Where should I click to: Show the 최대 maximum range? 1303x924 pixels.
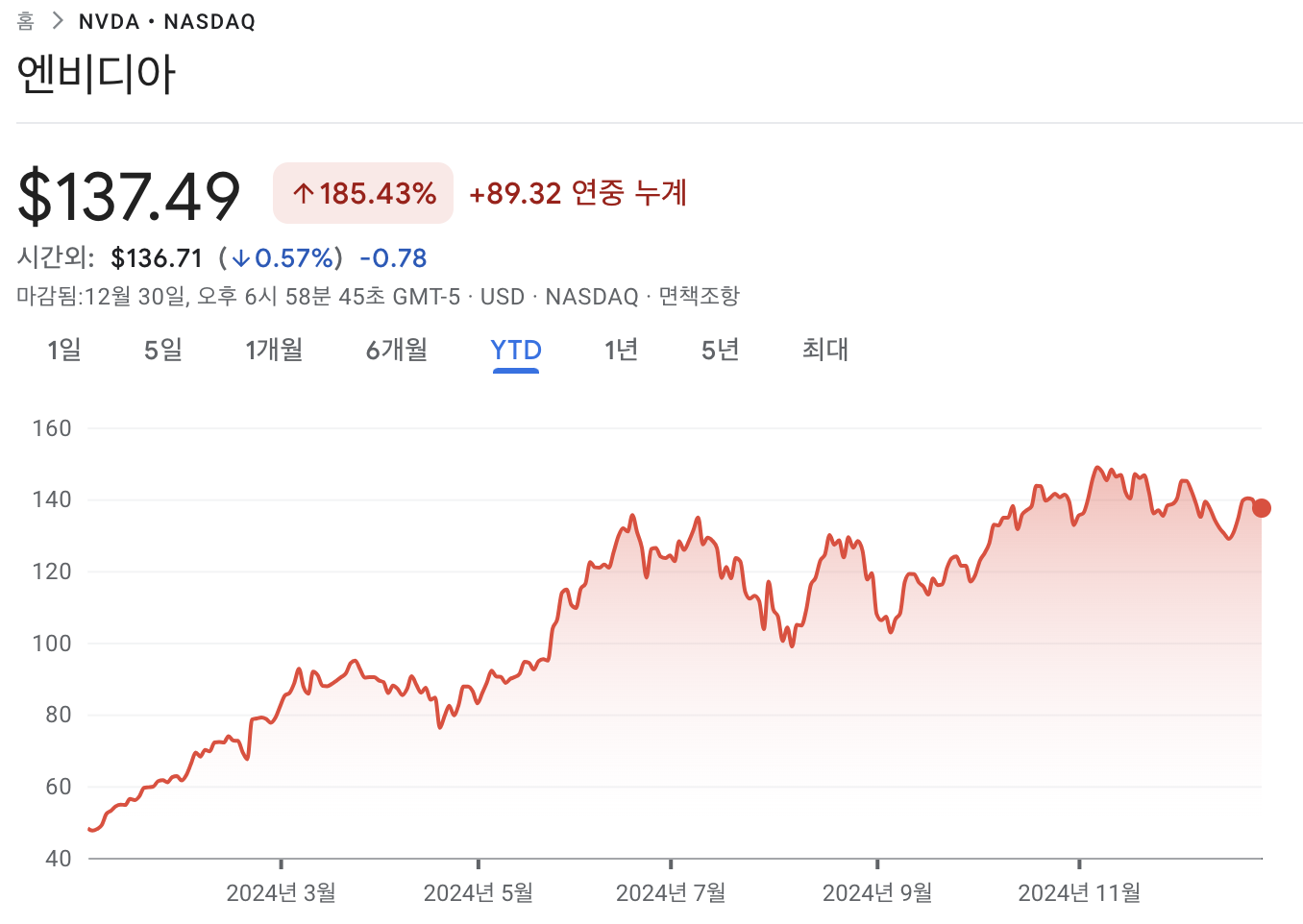[825, 350]
